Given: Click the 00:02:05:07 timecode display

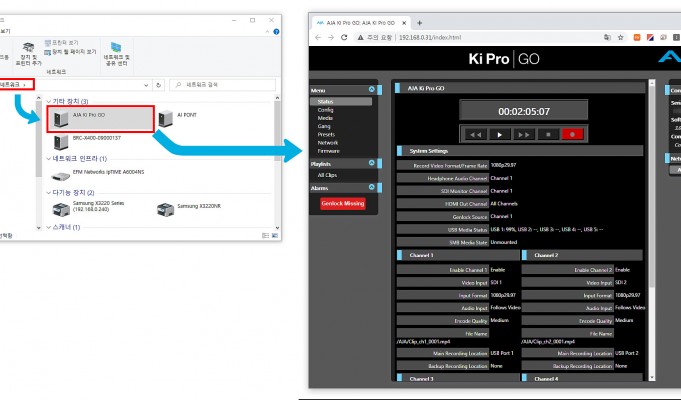Looking at the screenshot, I should [524, 112].
